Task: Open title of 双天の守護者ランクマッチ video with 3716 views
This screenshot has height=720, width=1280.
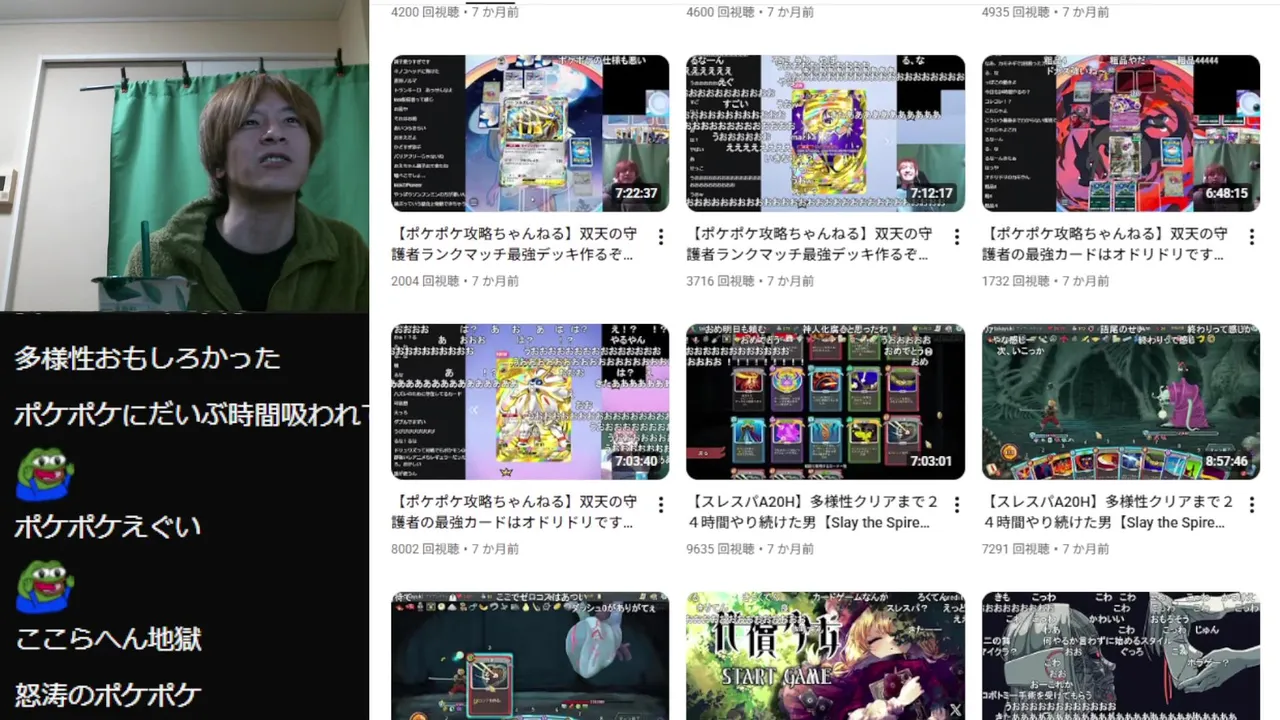Action: (x=810, y=244)
